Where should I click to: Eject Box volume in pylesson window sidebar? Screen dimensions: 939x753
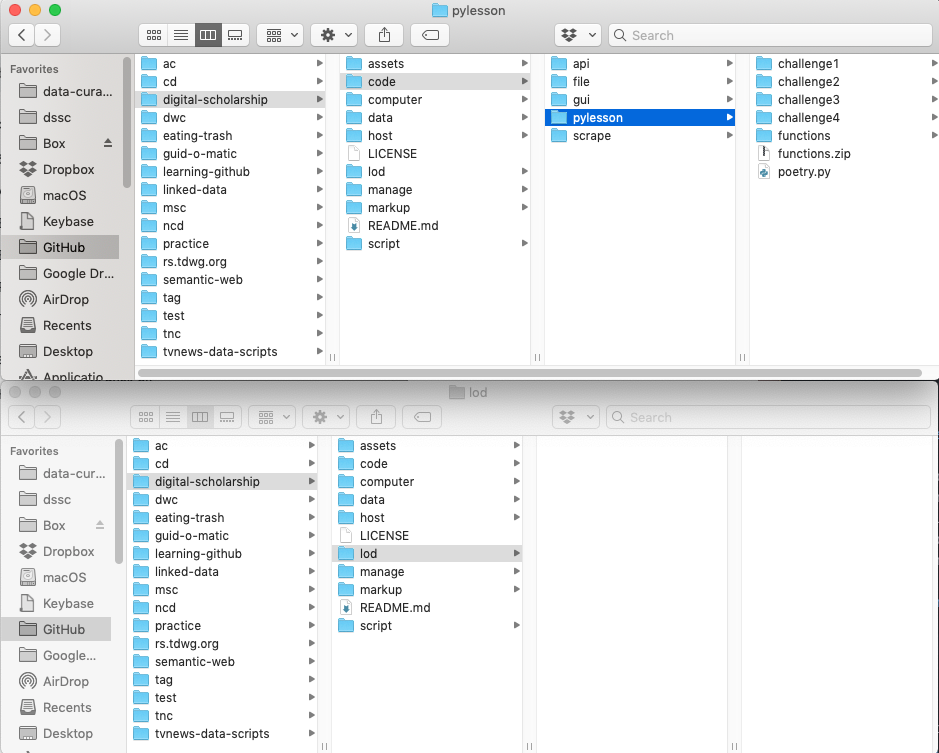pyautogui.click(x=108, y=143)
